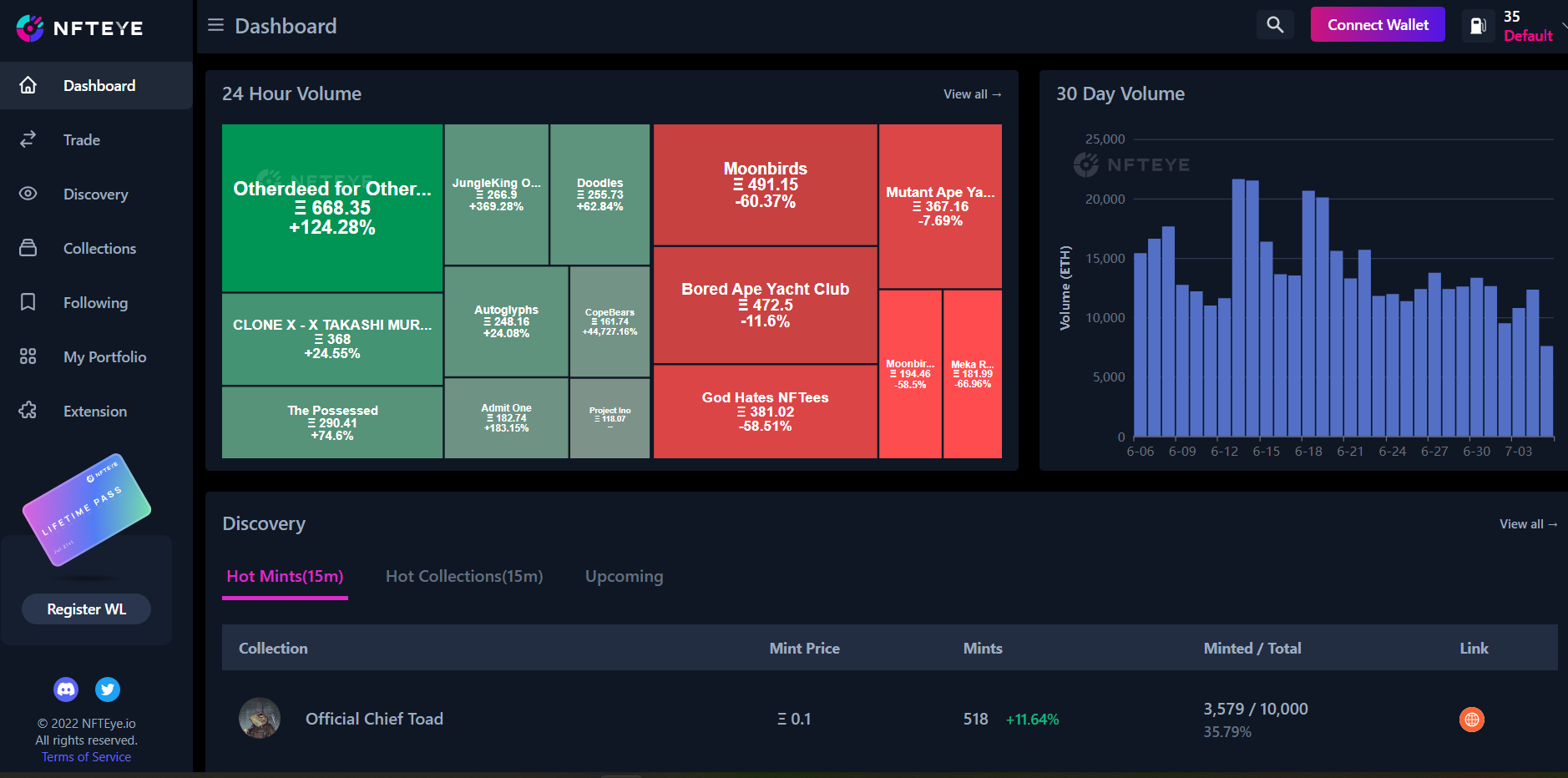Open Official Chief Toad website link icon
The height and width of the screenshot is (778, 1568).
point(1472,719)
